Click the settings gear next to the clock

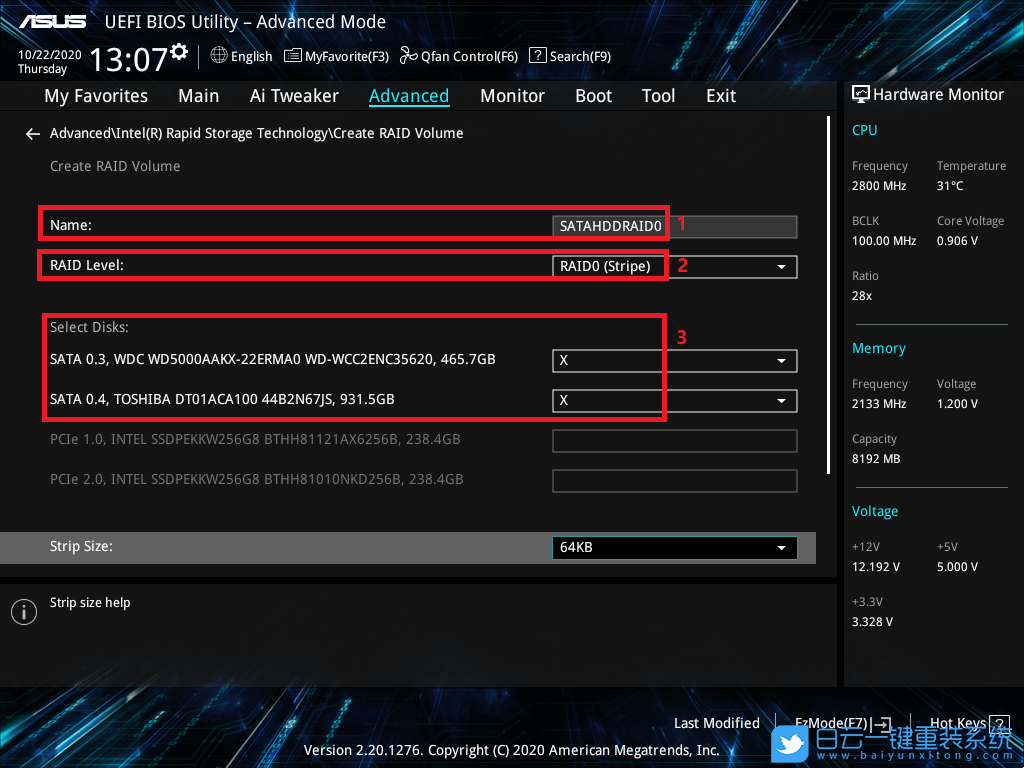coord(179,51)
